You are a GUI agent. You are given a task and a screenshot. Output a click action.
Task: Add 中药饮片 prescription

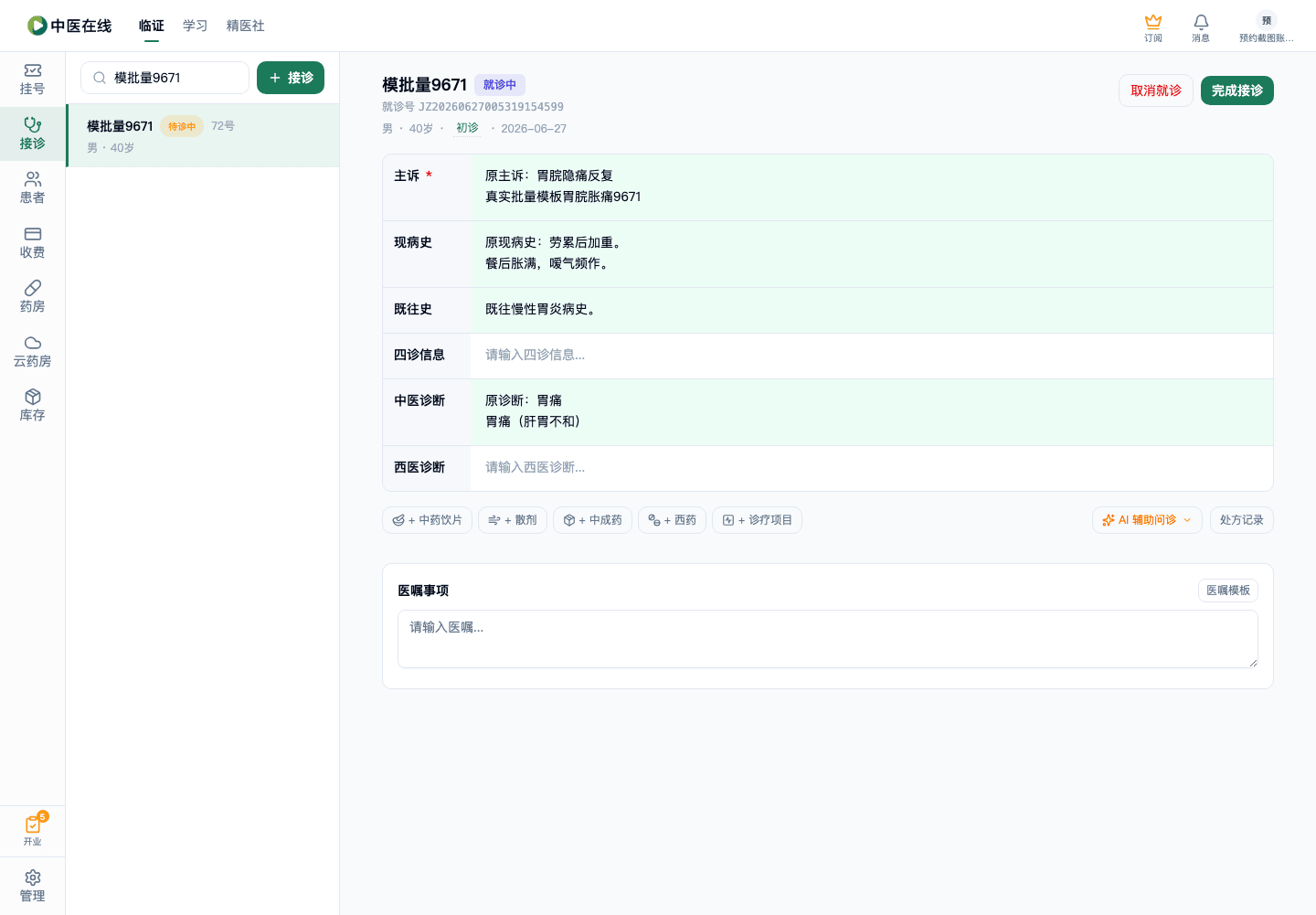tap(427, 520)
